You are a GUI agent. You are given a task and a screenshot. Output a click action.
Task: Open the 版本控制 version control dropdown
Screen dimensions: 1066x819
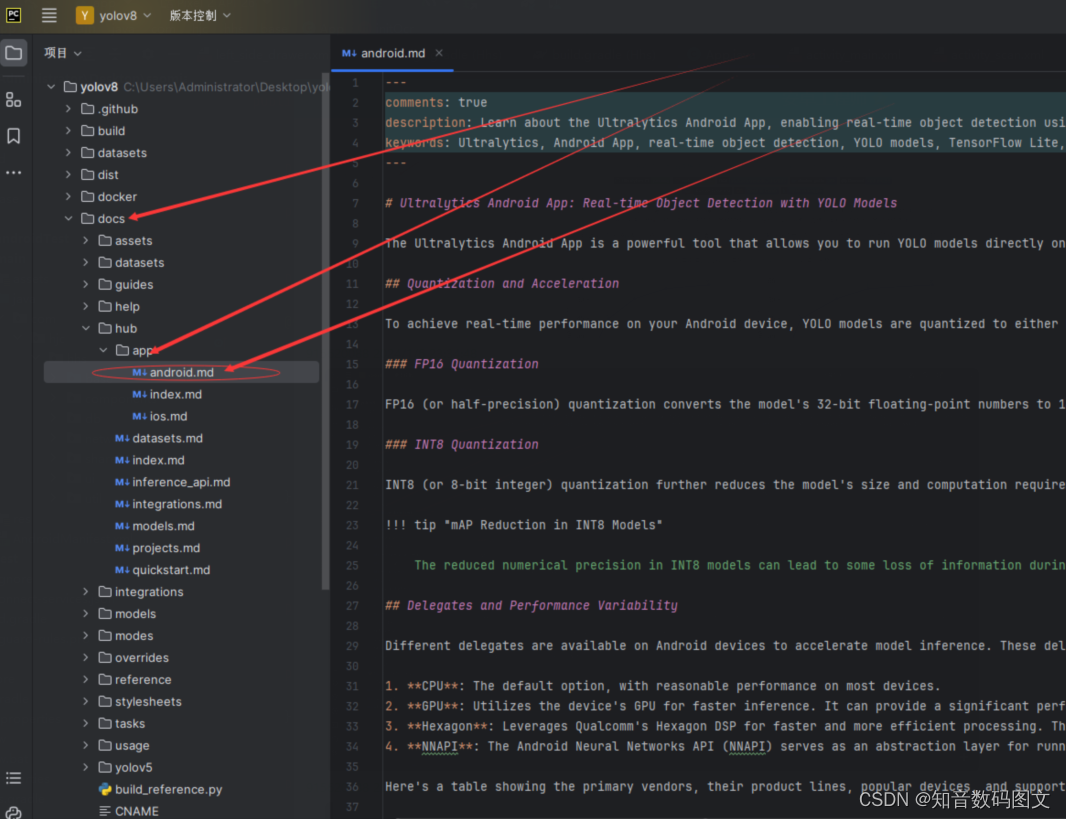[200, 15]
